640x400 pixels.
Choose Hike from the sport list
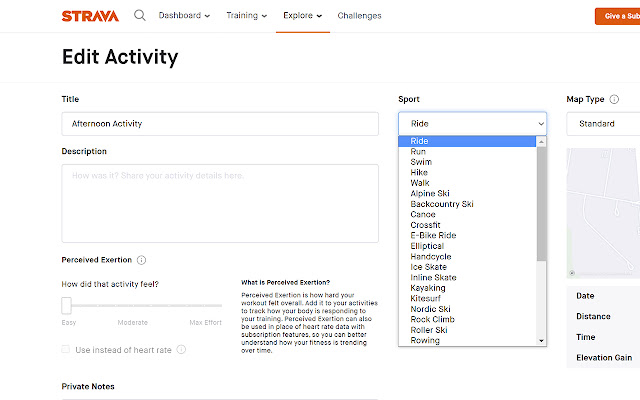point(467,172)
